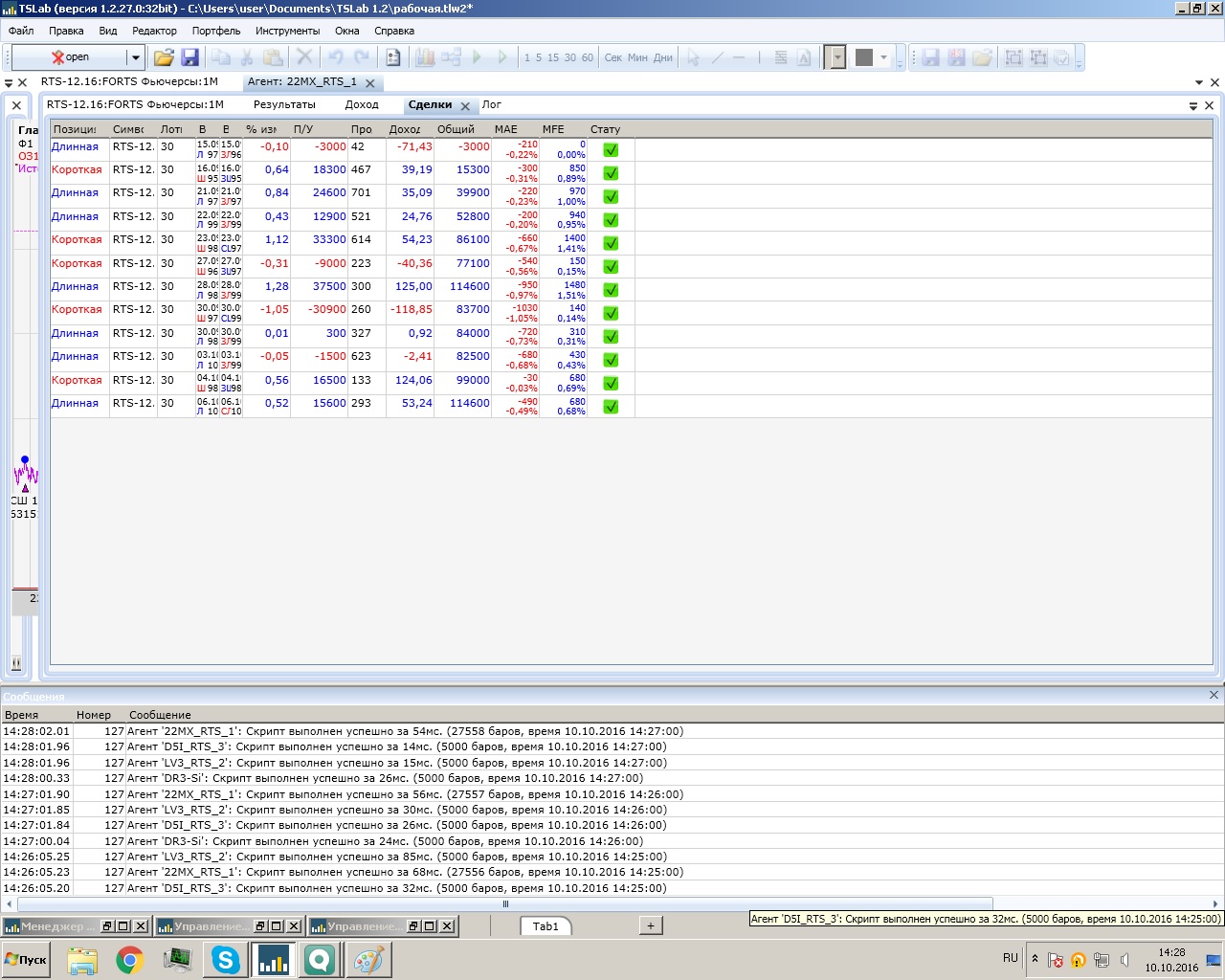The width and height of the screenshot is (1225, 980).
Task: Launch Skype from the taskbar
Action: click(x=226, y=959)
